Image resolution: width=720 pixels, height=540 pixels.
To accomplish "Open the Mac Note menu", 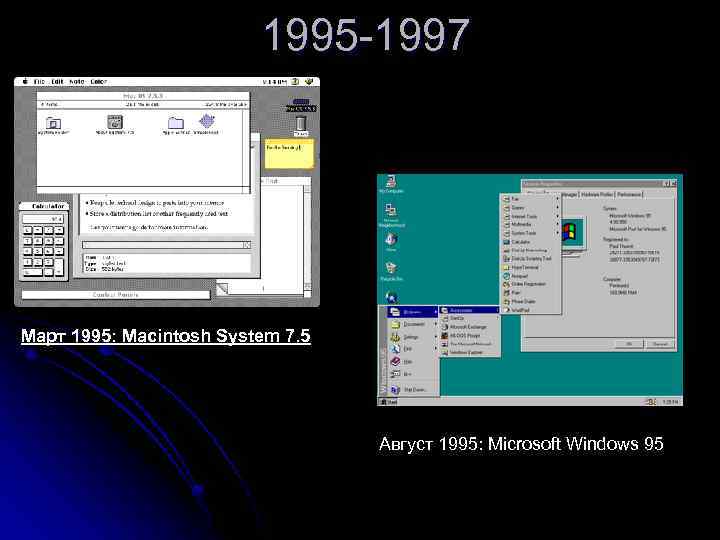I will click(x=77, y=82).
